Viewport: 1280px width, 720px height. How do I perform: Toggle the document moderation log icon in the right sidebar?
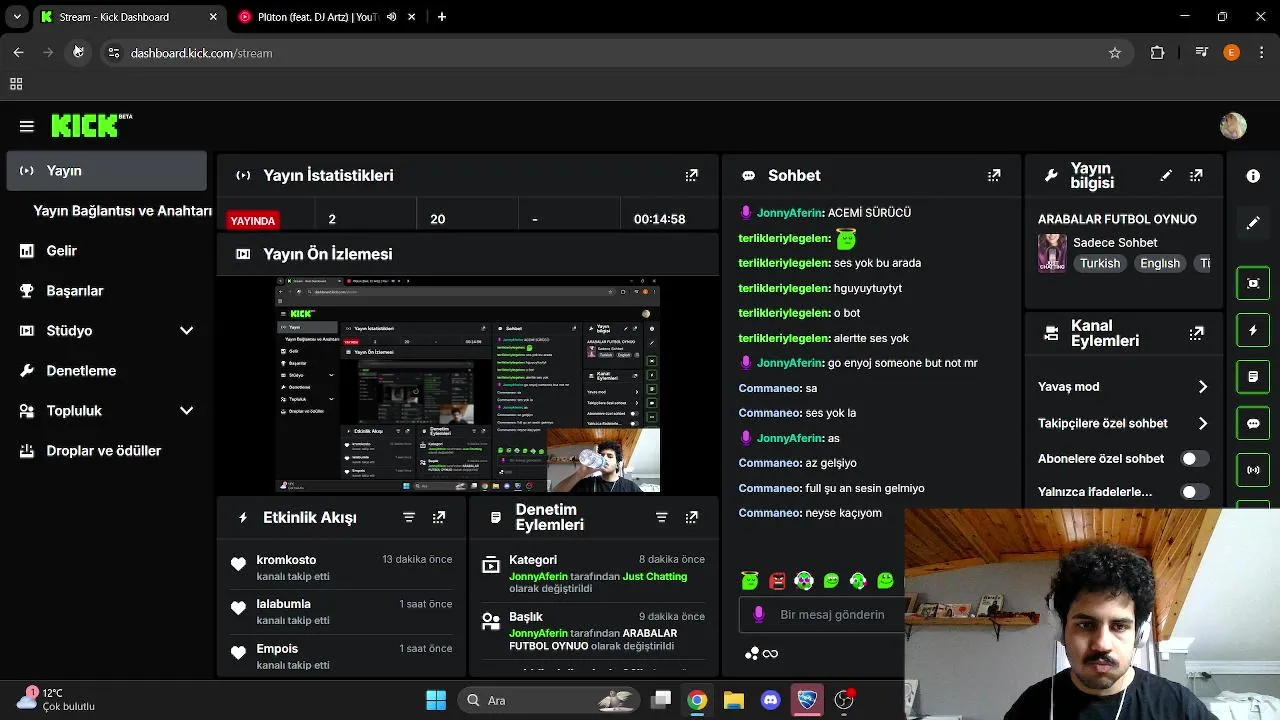(1253, 377)
